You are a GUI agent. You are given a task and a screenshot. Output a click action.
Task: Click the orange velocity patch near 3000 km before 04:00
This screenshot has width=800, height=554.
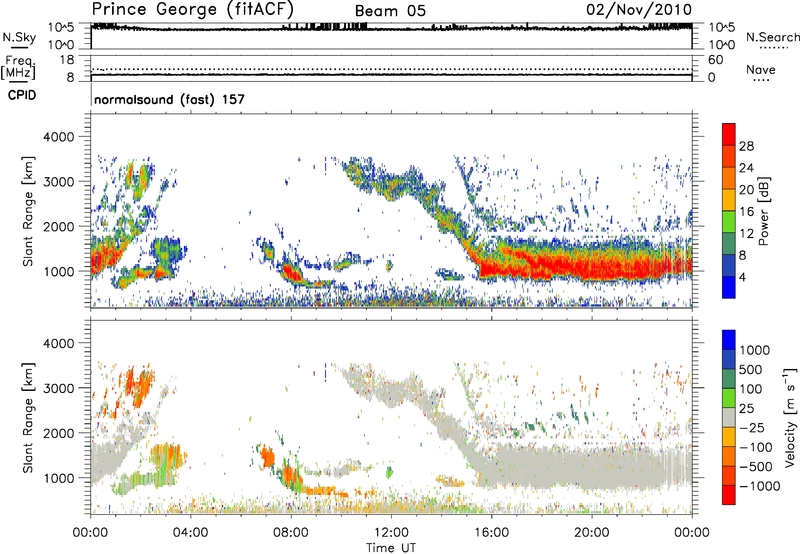[138, 385]
